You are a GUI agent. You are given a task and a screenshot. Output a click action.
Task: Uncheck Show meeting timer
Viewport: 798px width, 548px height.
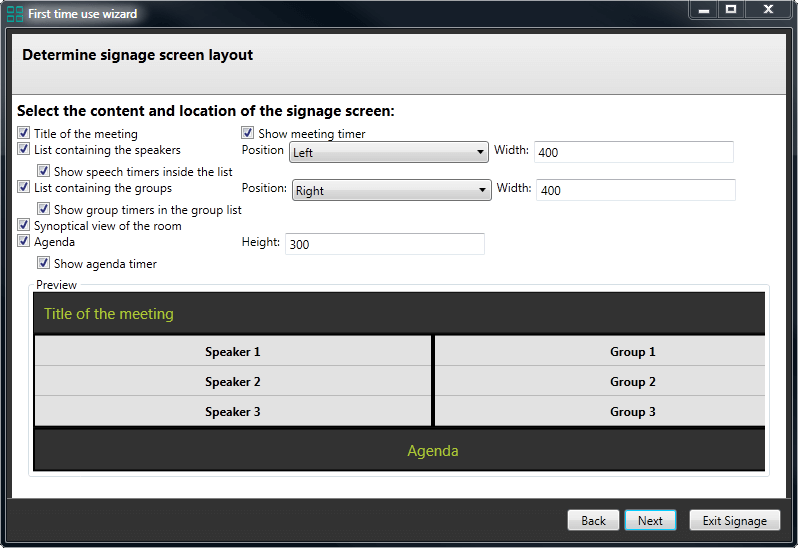point(247,133)
